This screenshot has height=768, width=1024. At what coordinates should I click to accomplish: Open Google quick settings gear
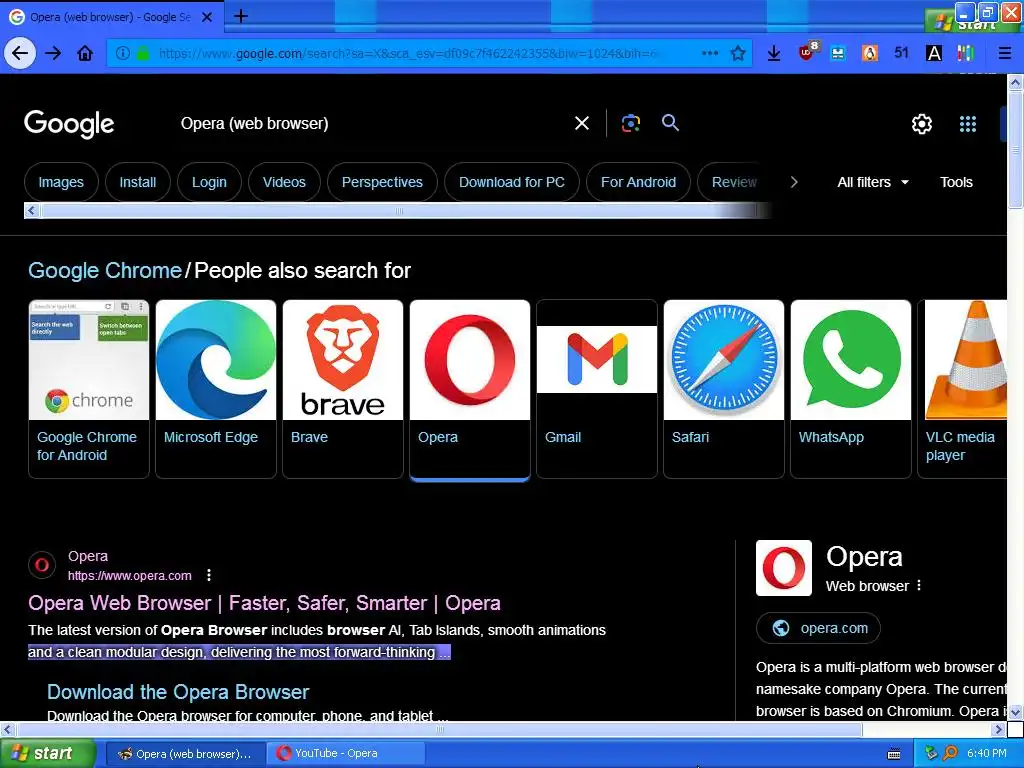921,123
